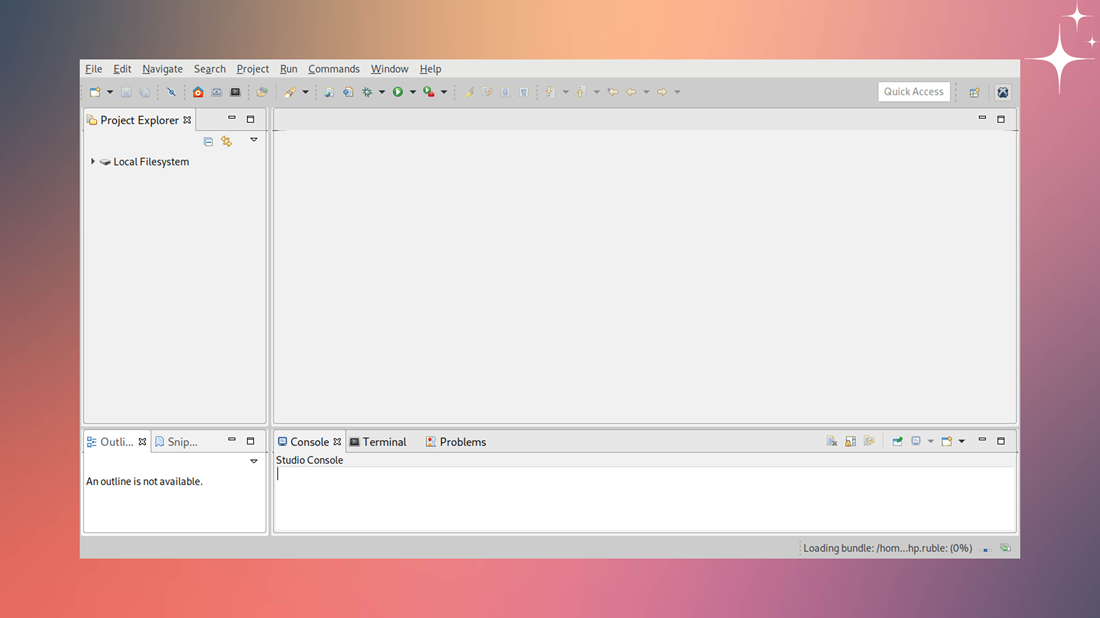The image size is (1100, 618).
Task: Toggle the Pin Console icon
Action: coord(897,441)
